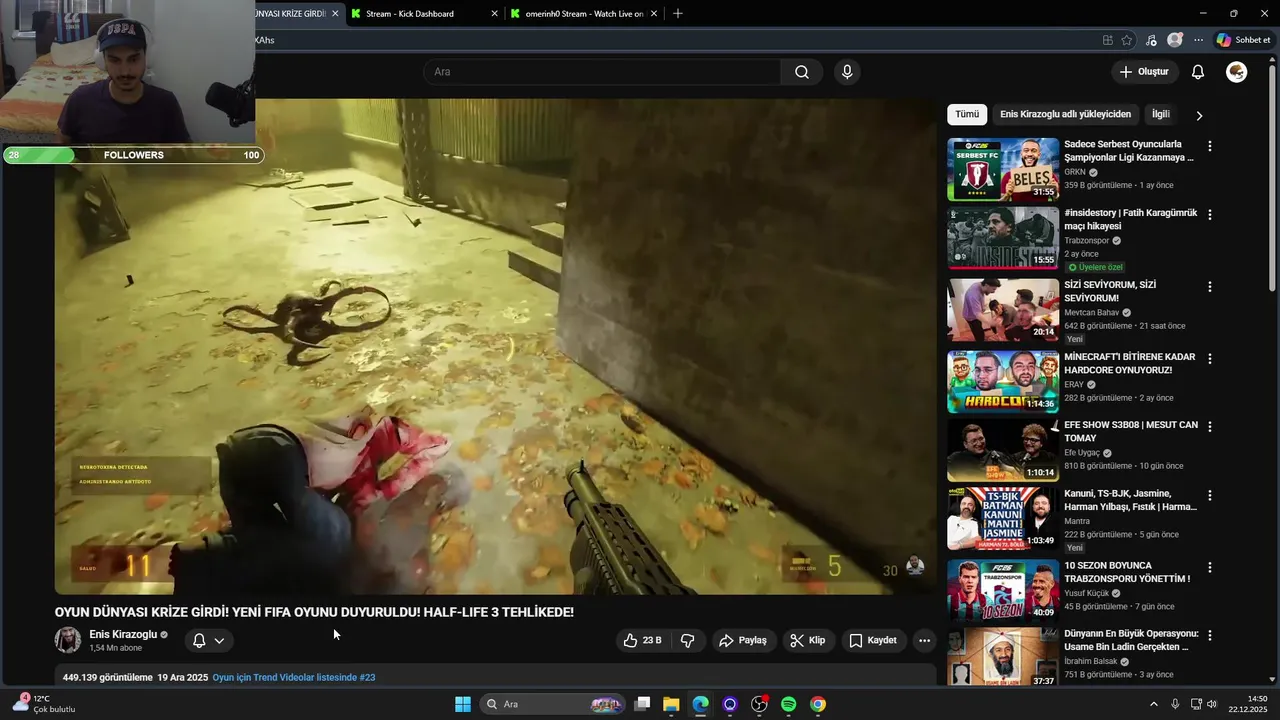
Task: Start voice search with the microphone icon
Action: pyautogui.click(x=847, y=72)
